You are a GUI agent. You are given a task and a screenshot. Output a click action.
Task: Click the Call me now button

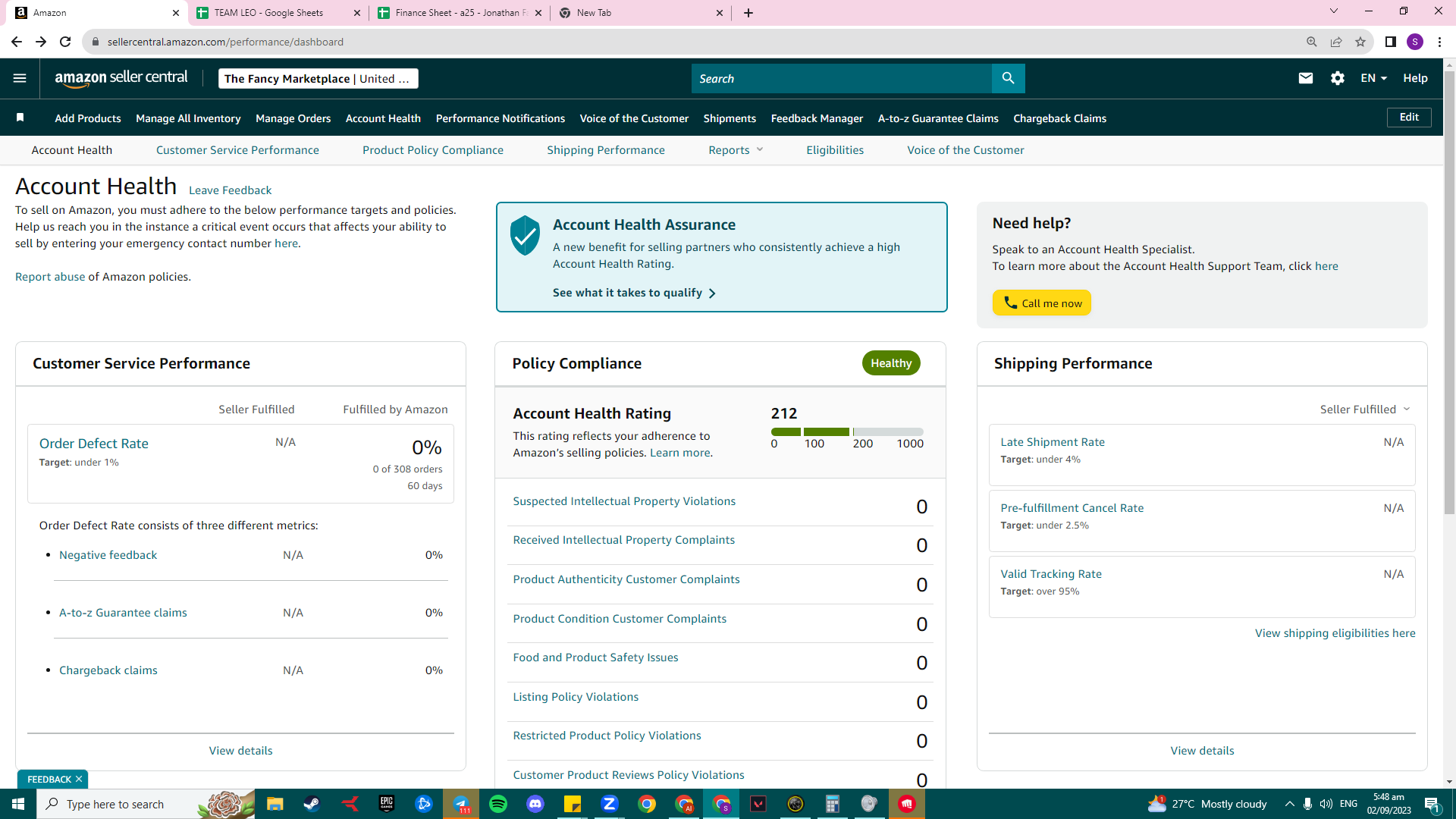(x=1042, y=303)
